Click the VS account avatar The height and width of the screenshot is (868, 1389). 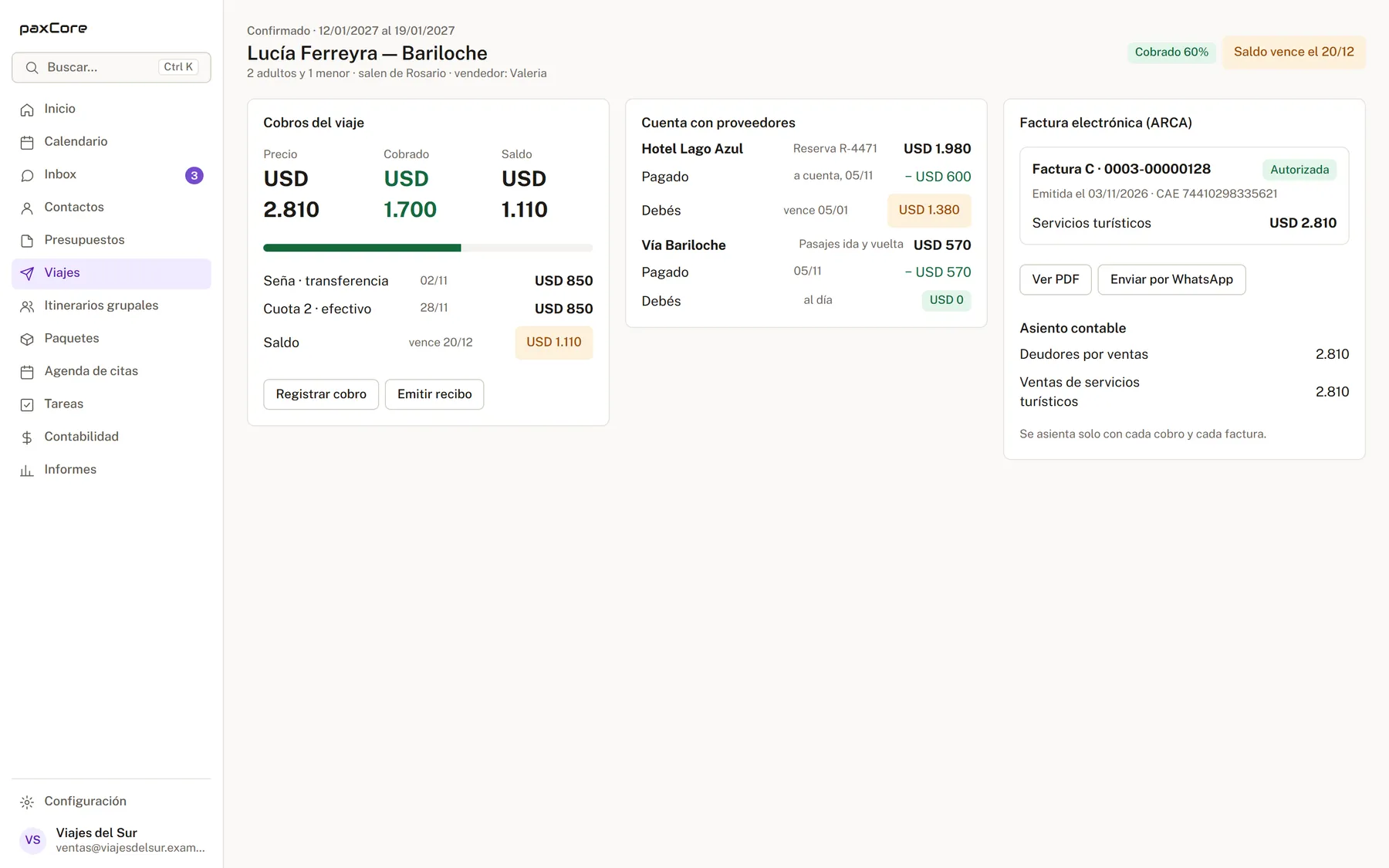tap(32, 840)
